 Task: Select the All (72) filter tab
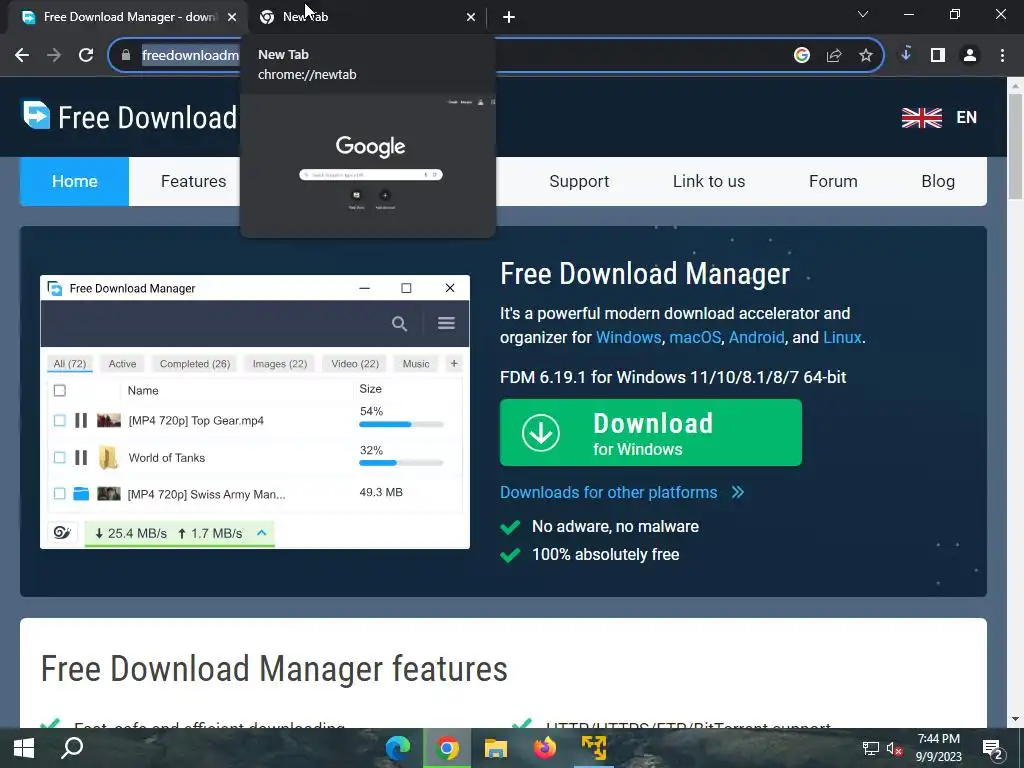click(x=69, y=364)
